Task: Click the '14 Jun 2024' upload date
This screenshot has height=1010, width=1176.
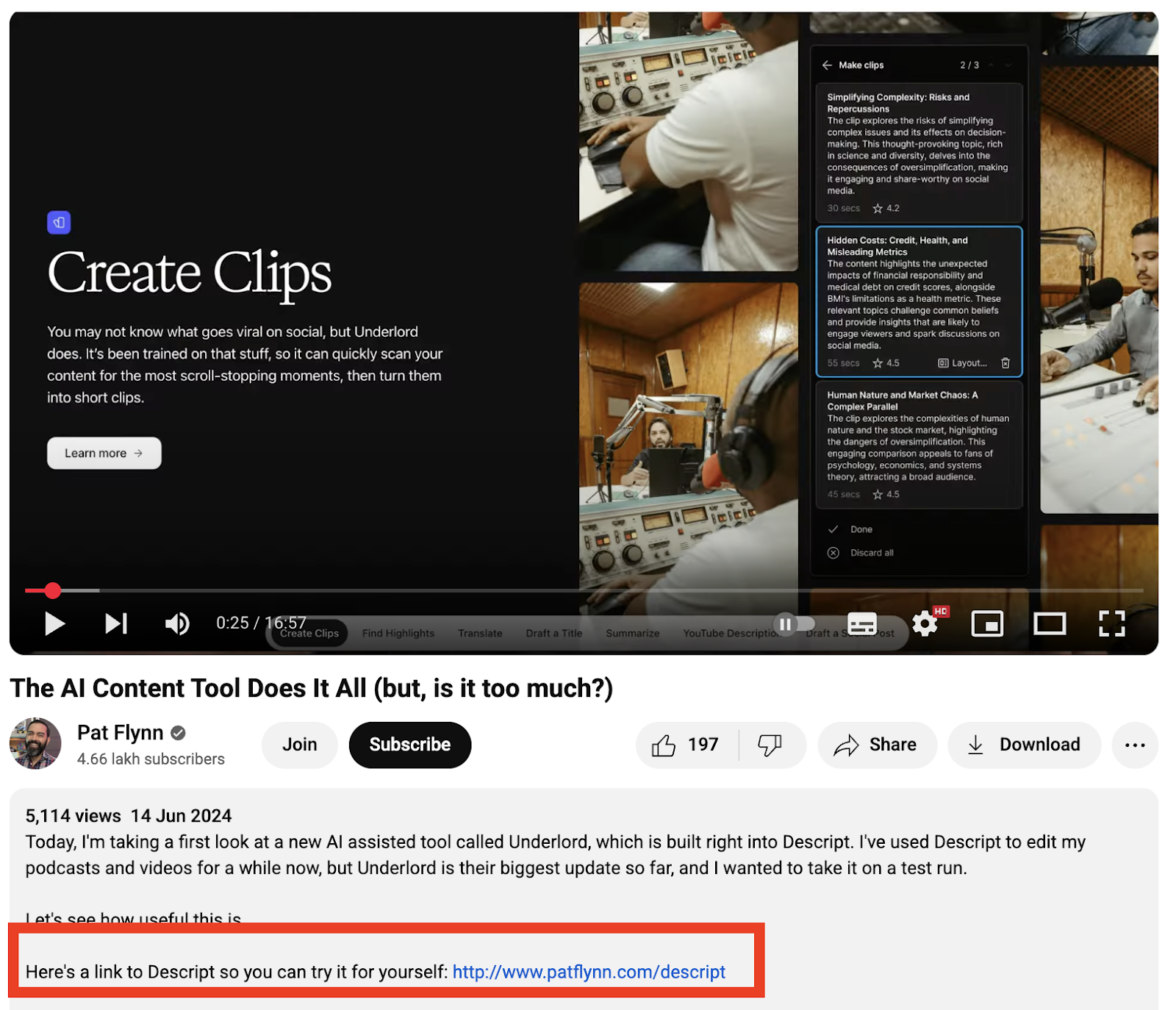Action: (x=181, y=816)
